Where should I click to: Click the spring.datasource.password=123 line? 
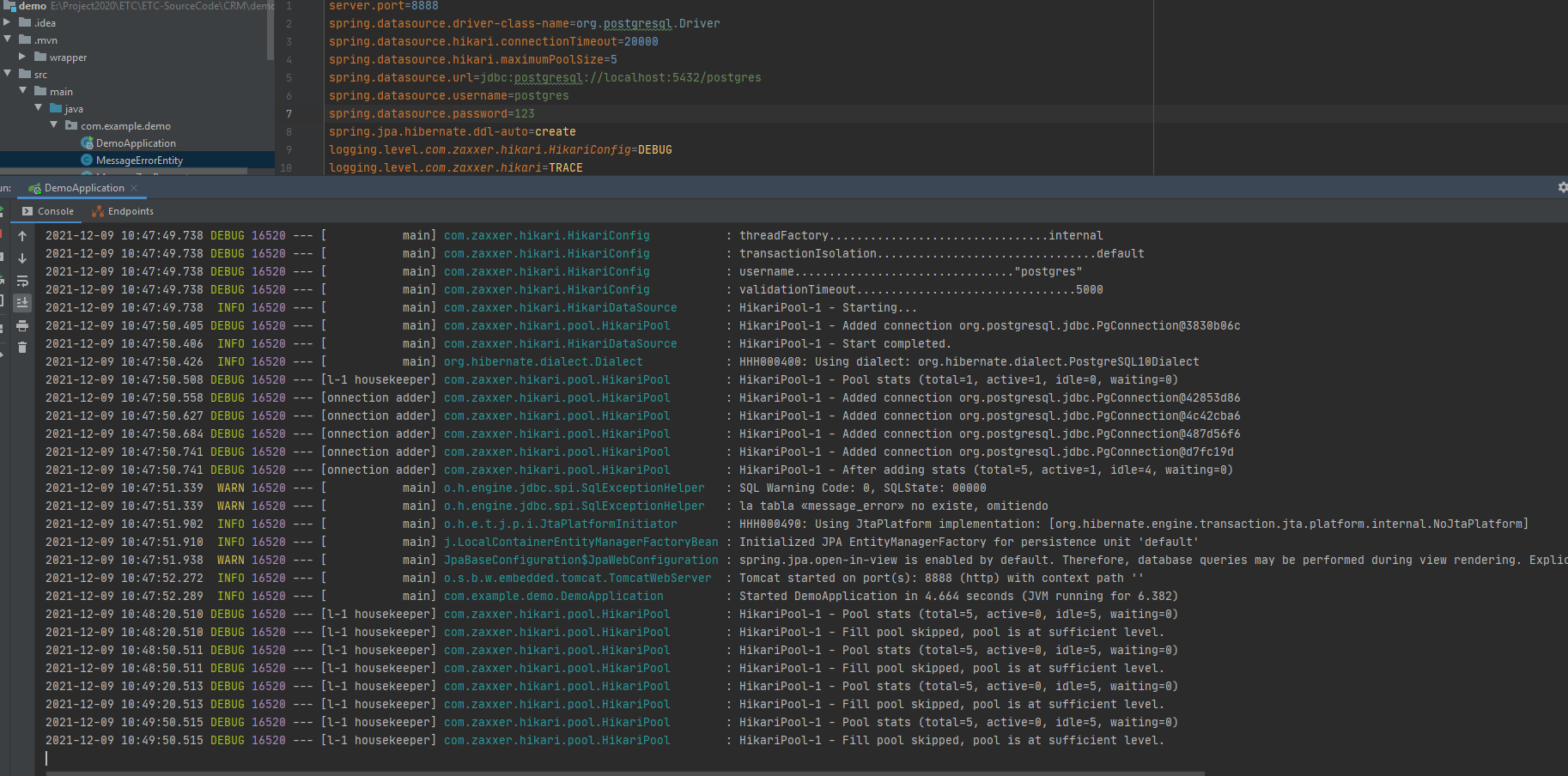[x=431, y=114]
